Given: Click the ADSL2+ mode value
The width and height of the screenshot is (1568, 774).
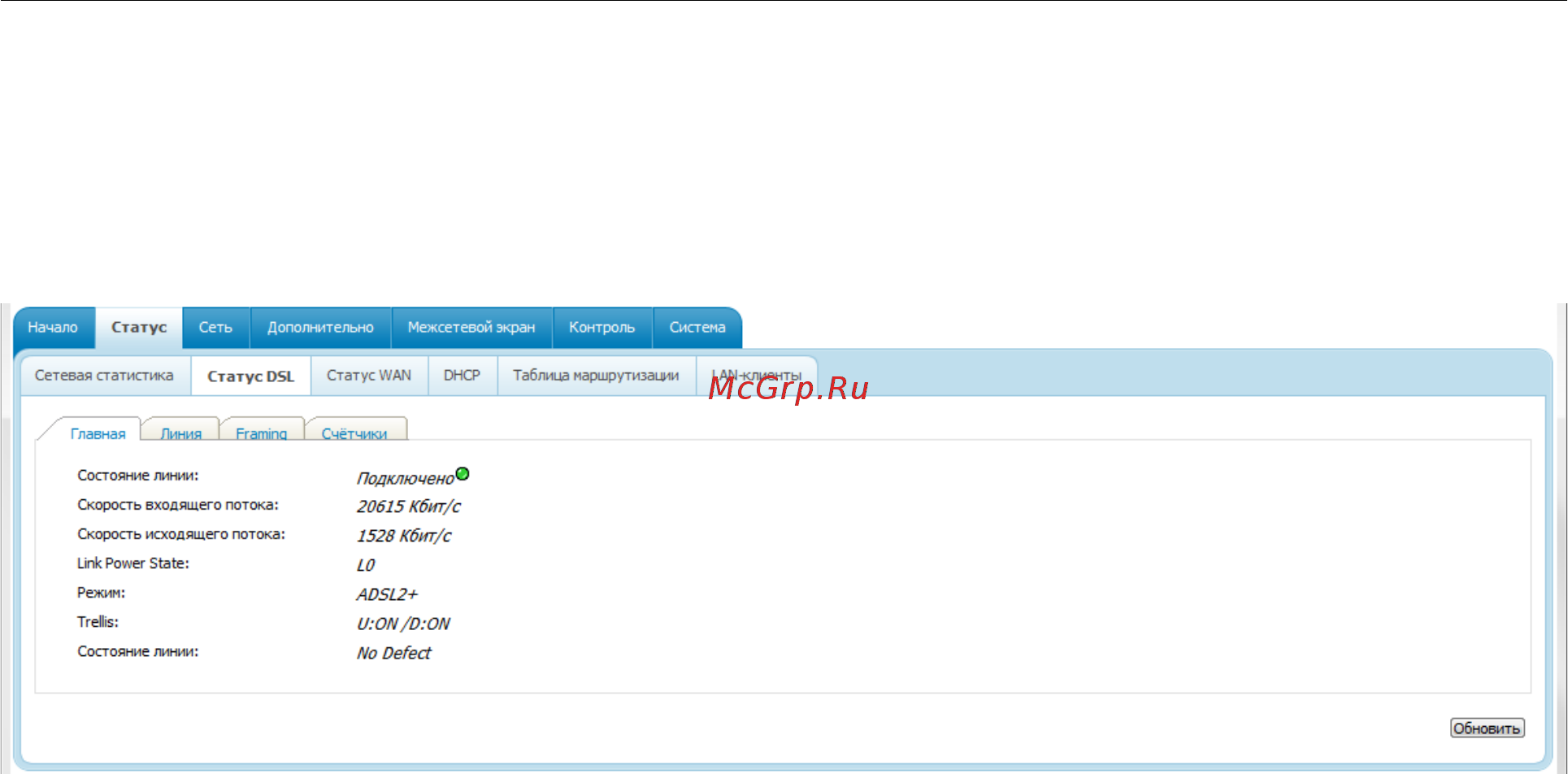Looking at the screenshot, I should tap(387, 594).
